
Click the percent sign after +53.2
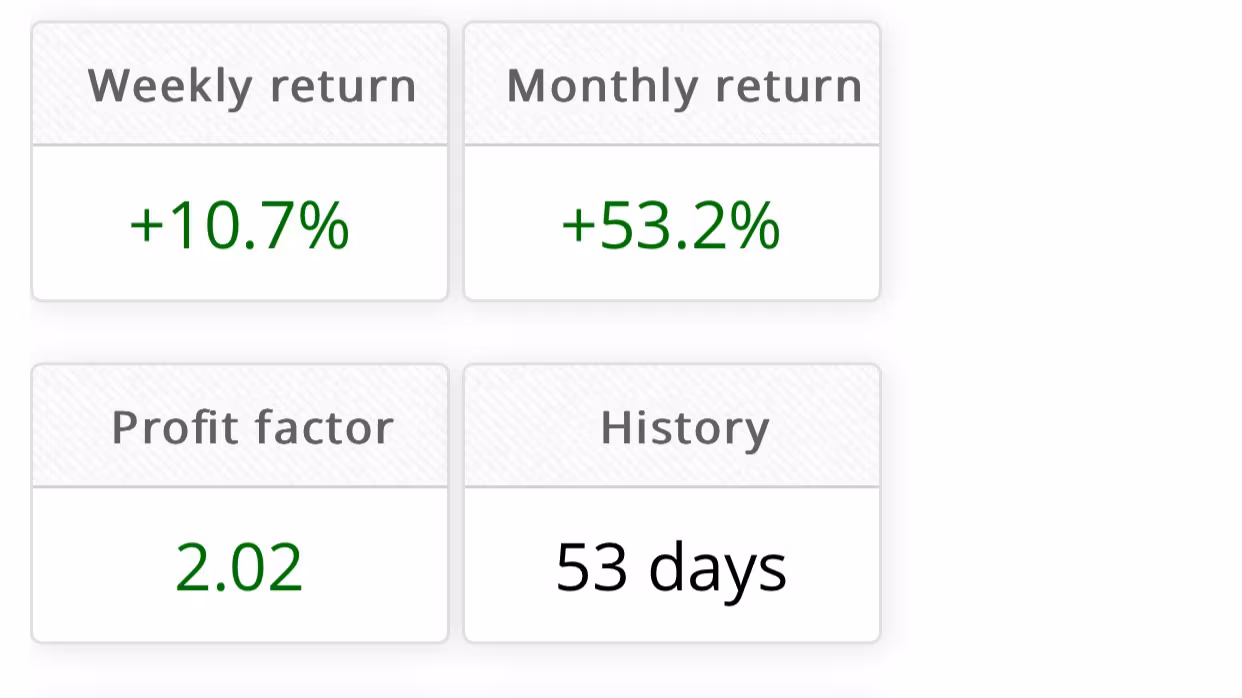758,225
